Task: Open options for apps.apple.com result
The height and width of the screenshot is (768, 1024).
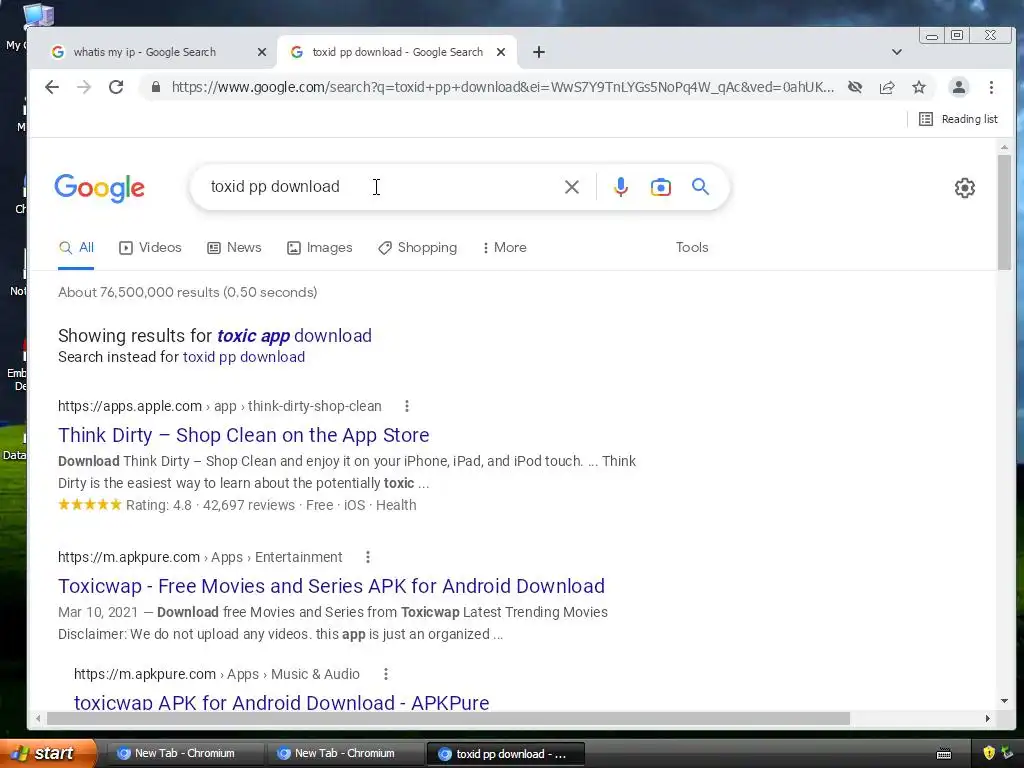Action: click(407, 406)
